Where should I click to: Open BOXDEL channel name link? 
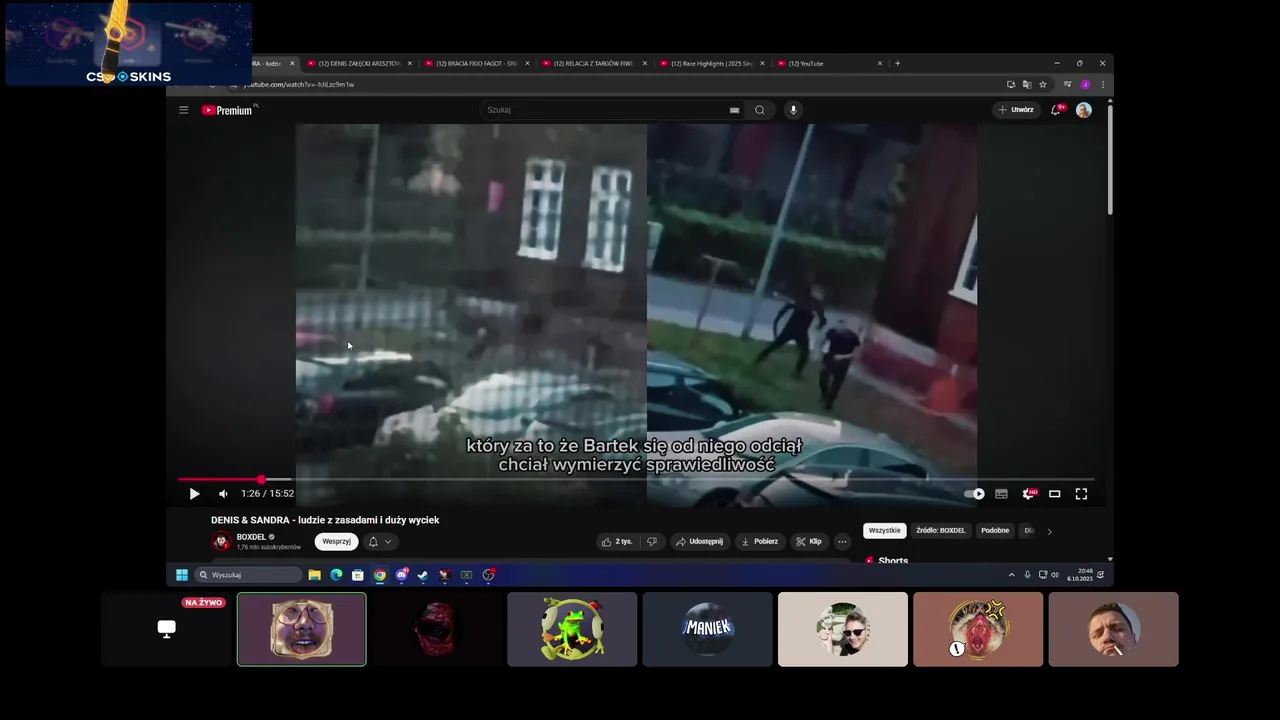pyautogui.click(x=251, y=537)
